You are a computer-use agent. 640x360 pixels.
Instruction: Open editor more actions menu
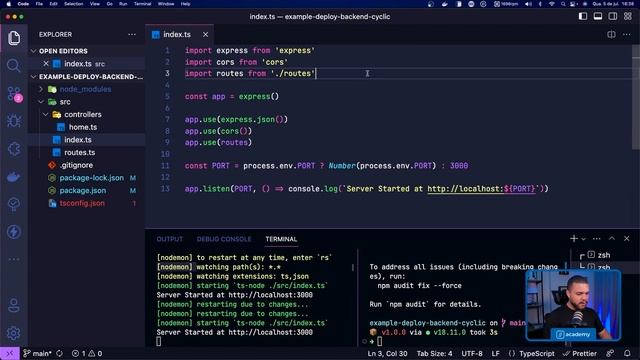point(627,35)
